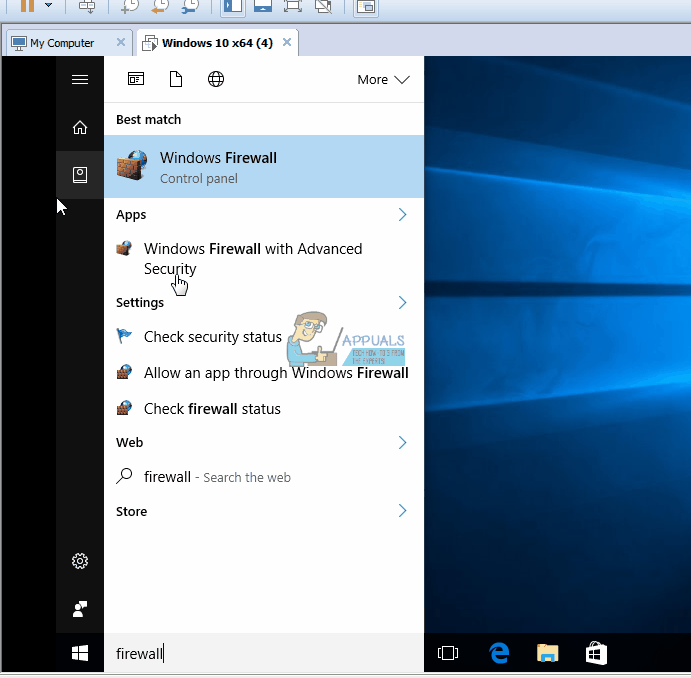Click the Task View taskbar icon
Image resolution: width=691 pixels, height=678 pixels.
[448, 654]
